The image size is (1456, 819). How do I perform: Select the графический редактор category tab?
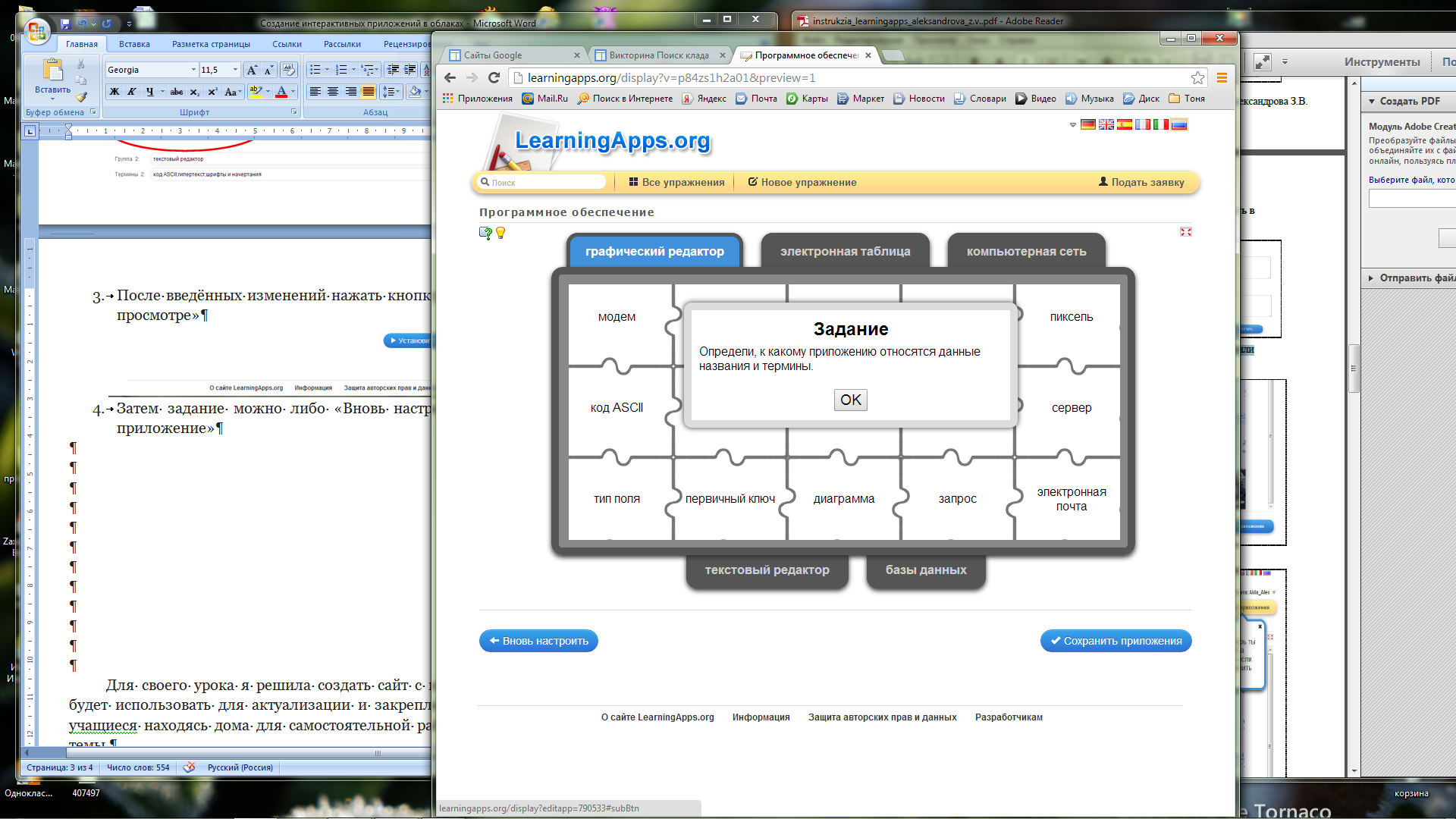click(654, 251)
